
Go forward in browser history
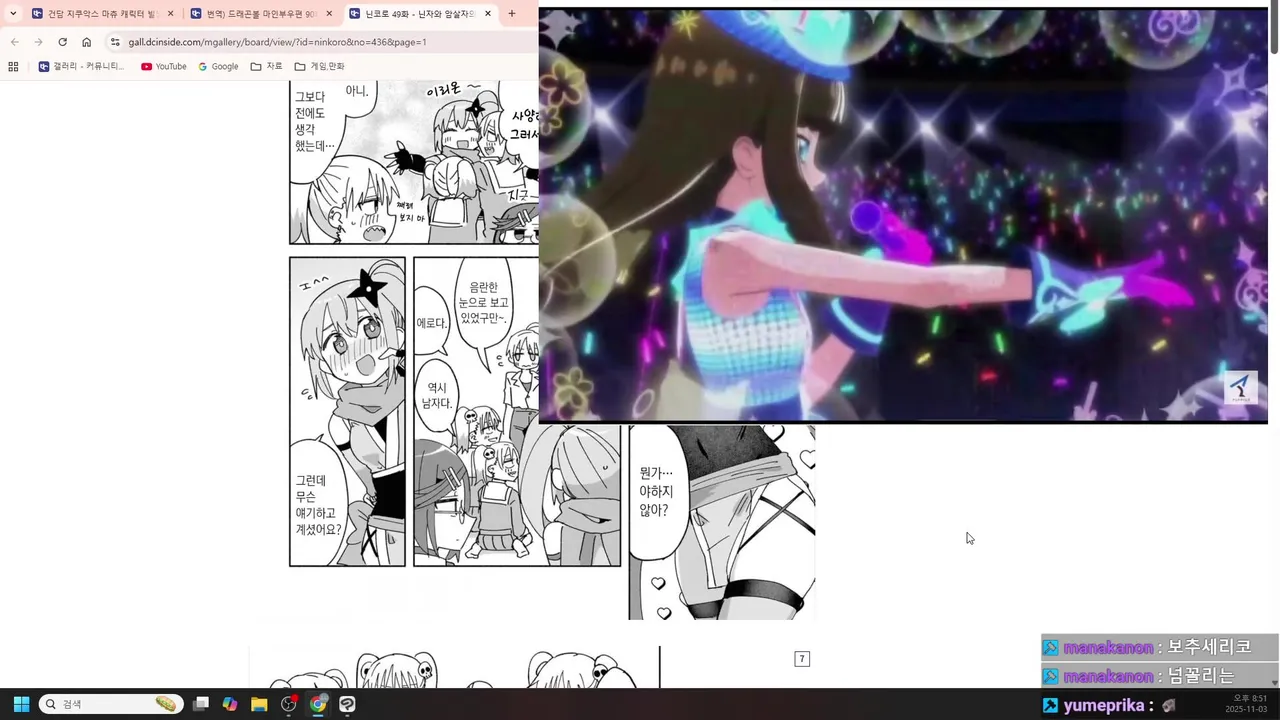pyautogui.click(x=38, y=42)
